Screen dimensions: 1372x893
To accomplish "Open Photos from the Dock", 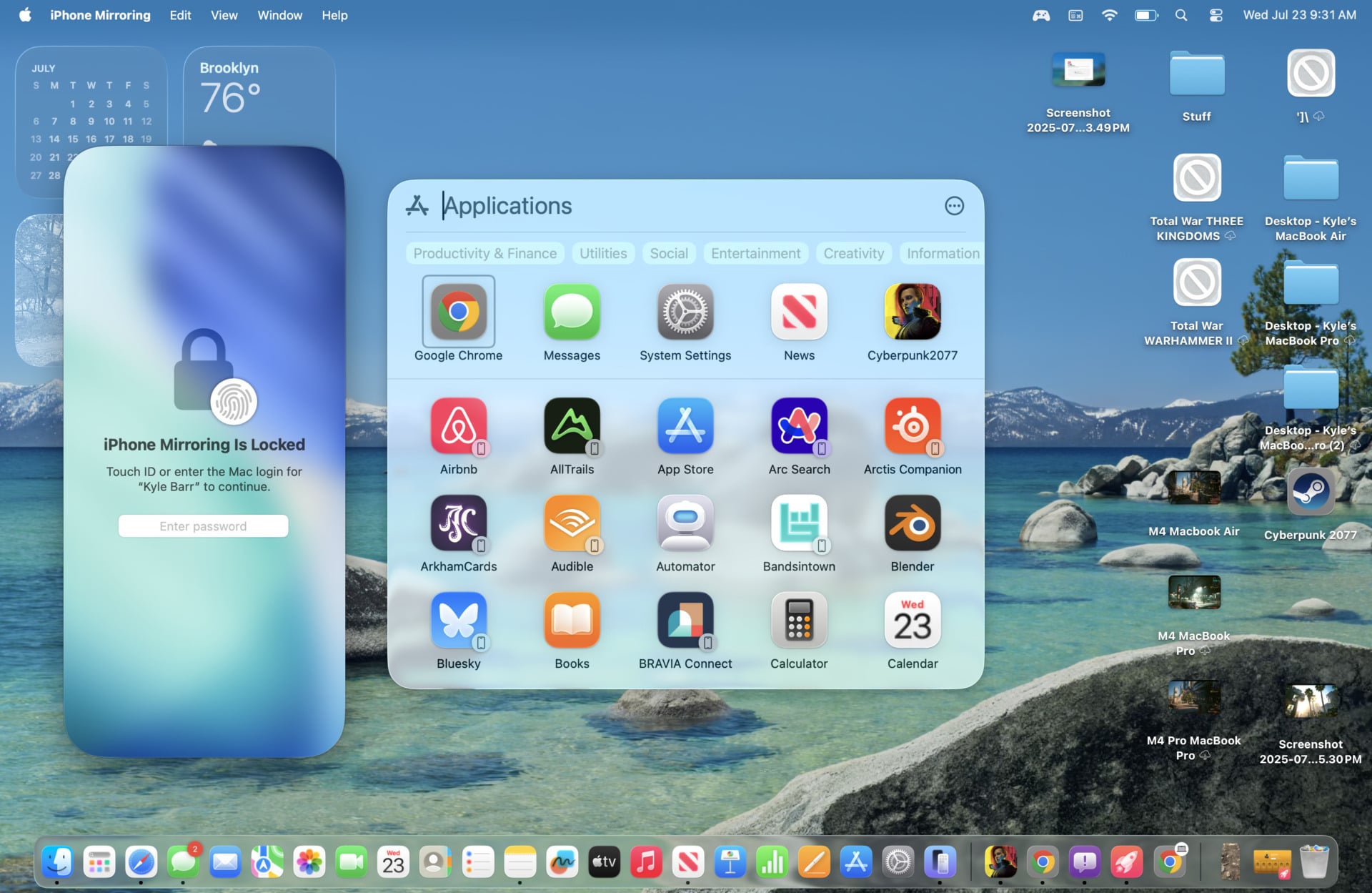I will pos(309,862).
